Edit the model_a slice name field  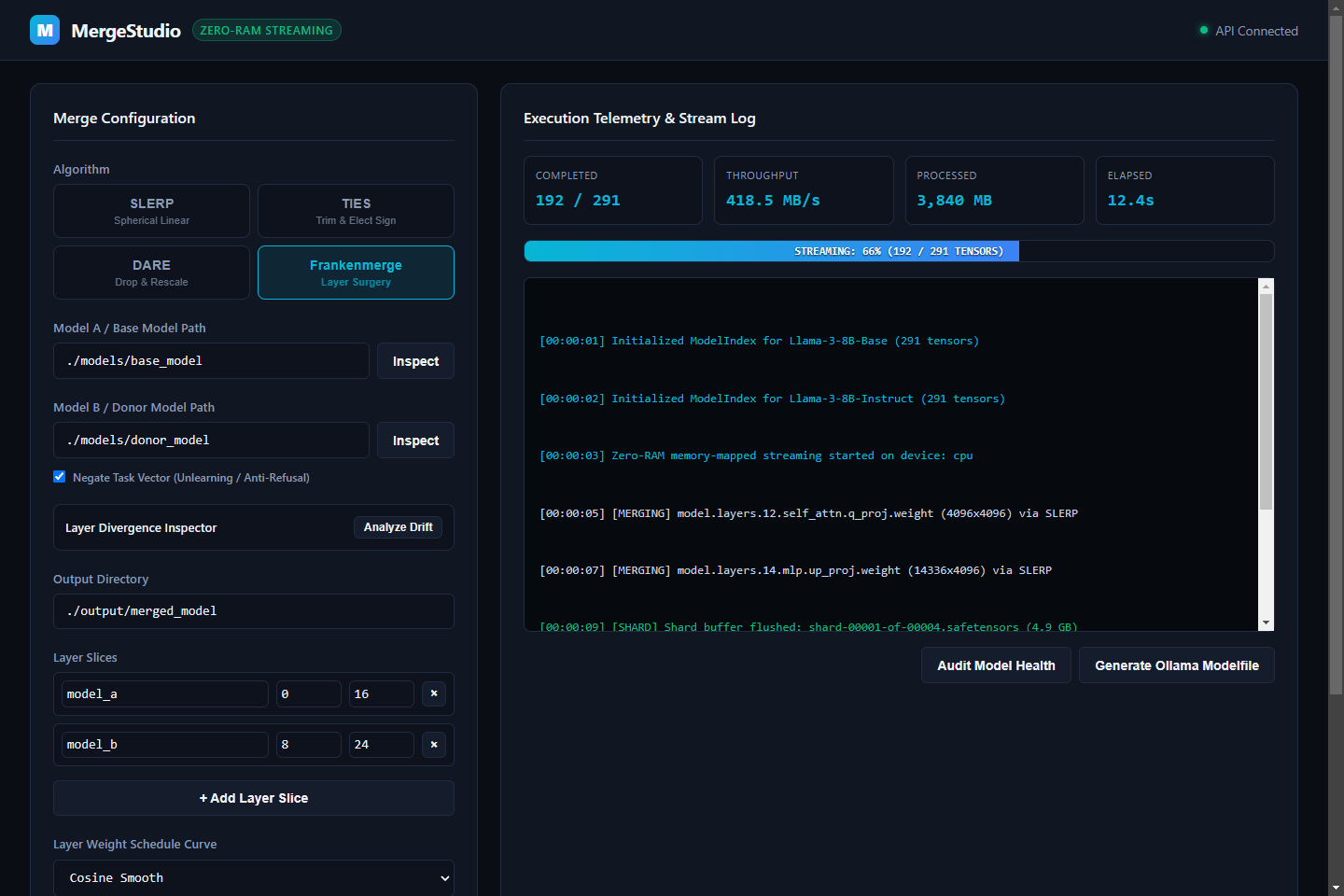click(x=165, y=693)
